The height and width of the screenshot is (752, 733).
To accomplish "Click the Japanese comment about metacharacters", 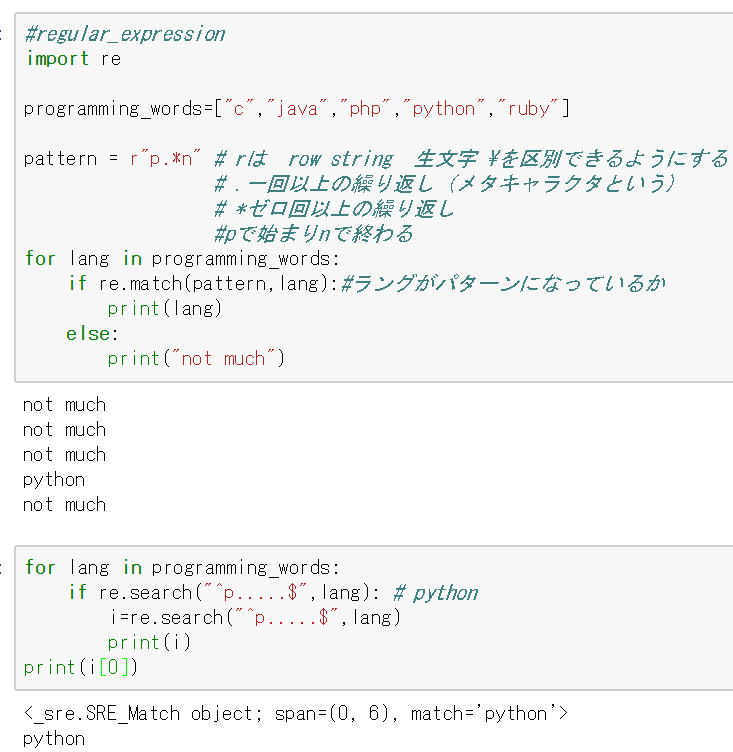I will pos(445,184).
